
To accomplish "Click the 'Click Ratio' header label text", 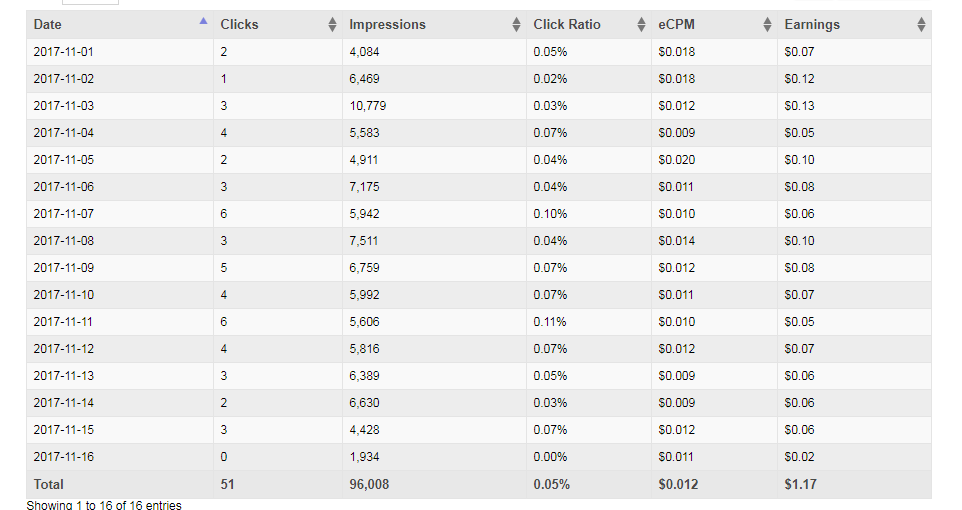I will tap(567, 24).
